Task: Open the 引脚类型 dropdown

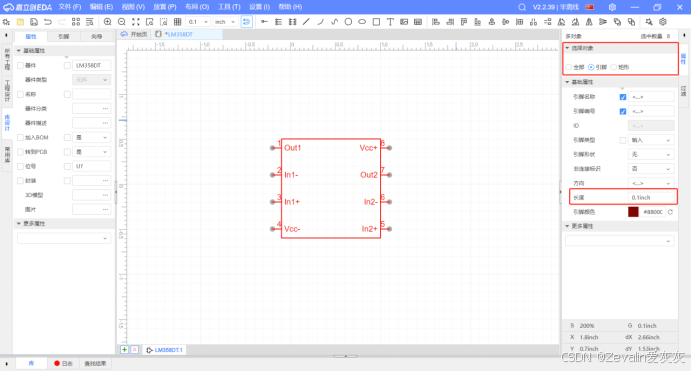Action: coord(651,140)
